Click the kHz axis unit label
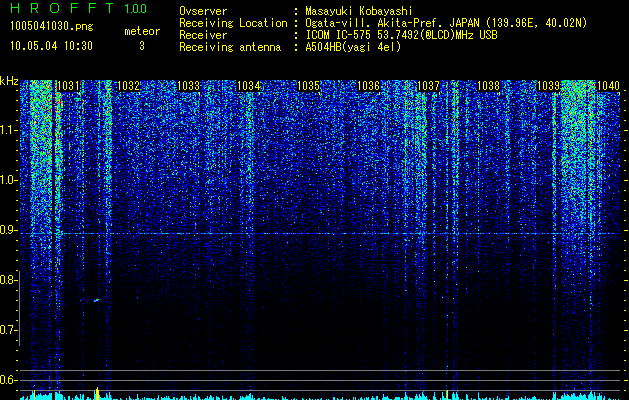 [x=9, y=81]
